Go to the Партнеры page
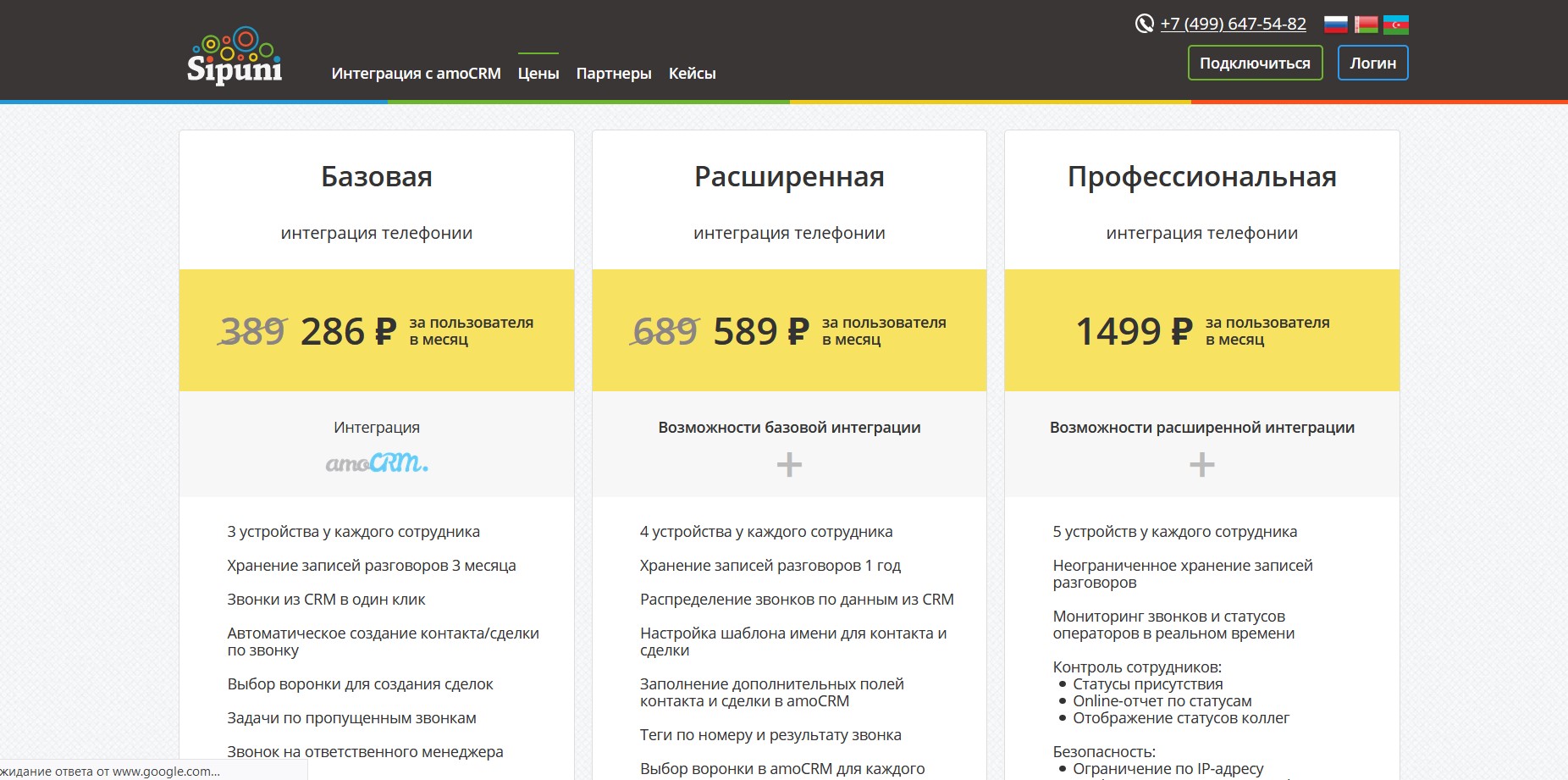The image size is (1568, 780). (x=614, y=74)
